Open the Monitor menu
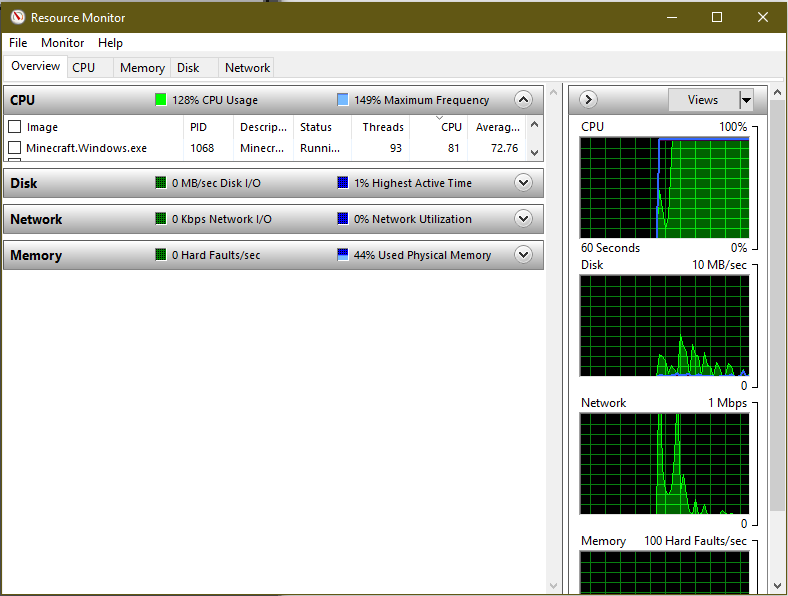 62,43
